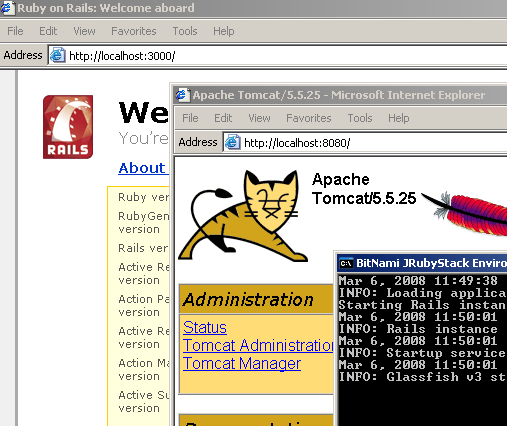Open View menu in Tomcat window
Viewport: 507px width, 426px height.
pyautogui.click(x=259, y=118)
